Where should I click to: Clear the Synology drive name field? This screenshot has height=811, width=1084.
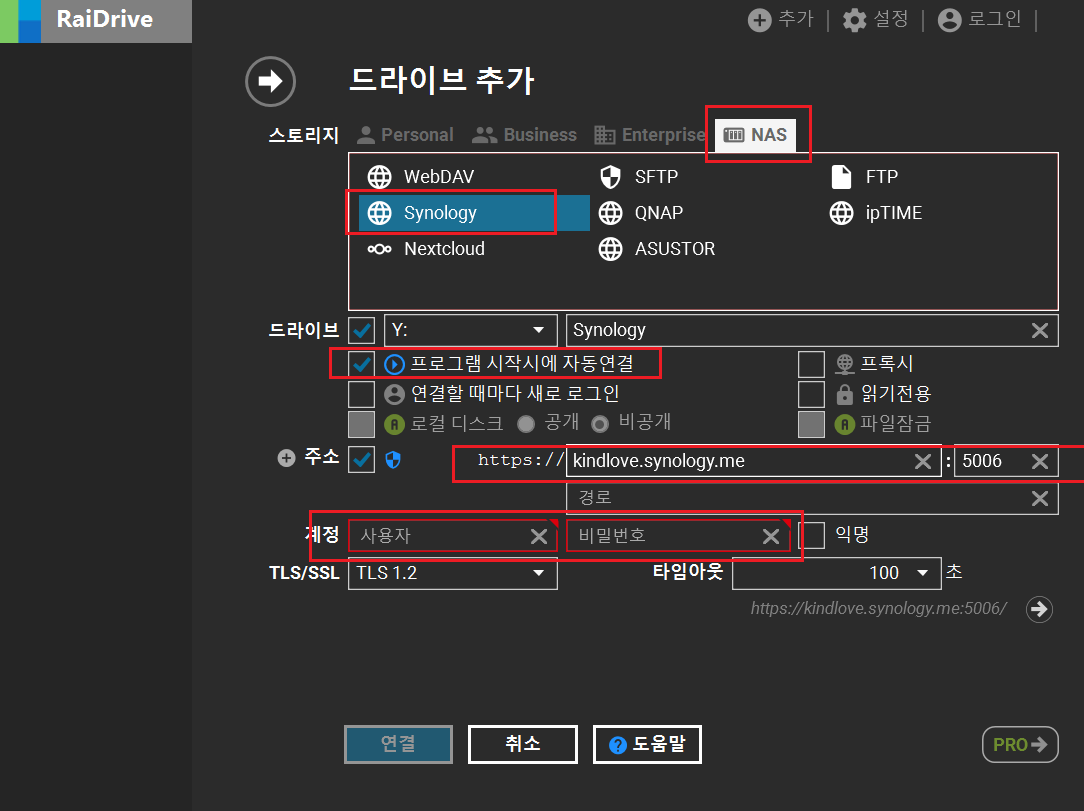1040,330
